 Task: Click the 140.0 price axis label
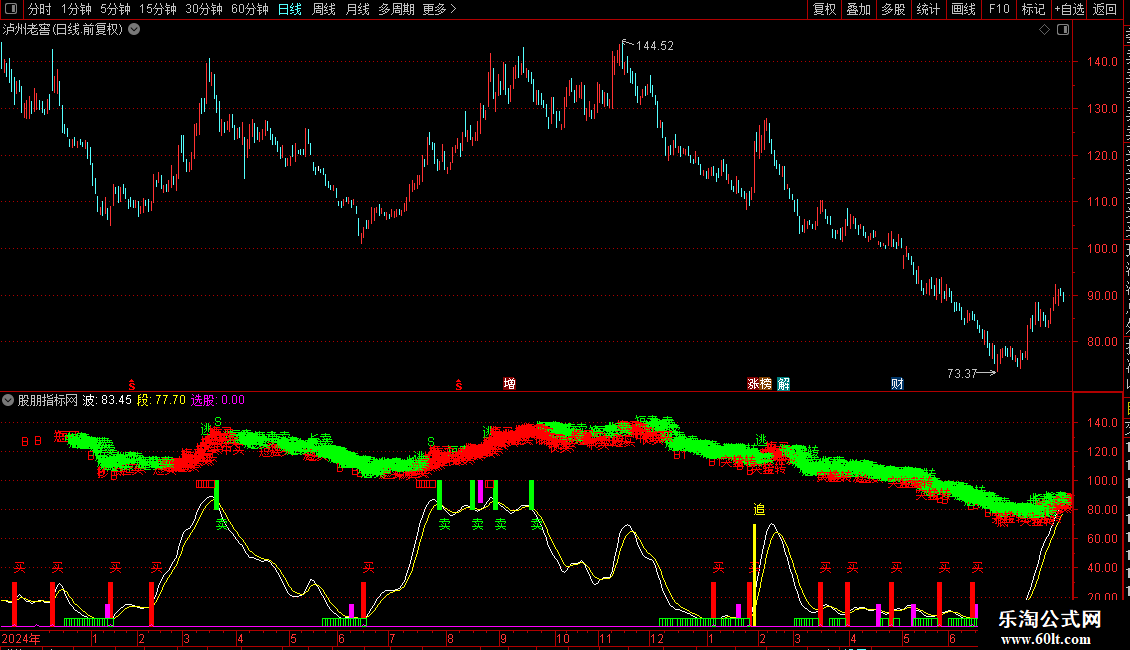tap(1103, 62)
